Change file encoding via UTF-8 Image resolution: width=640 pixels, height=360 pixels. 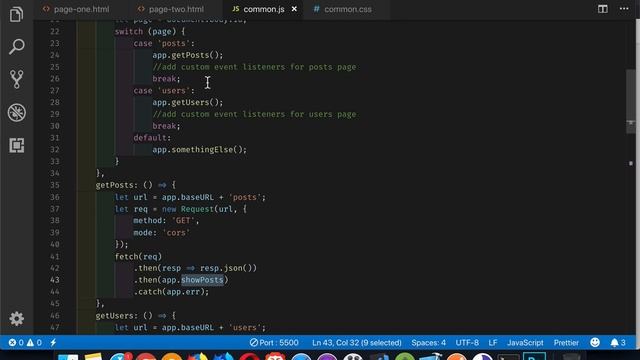(x=467, y=342)
